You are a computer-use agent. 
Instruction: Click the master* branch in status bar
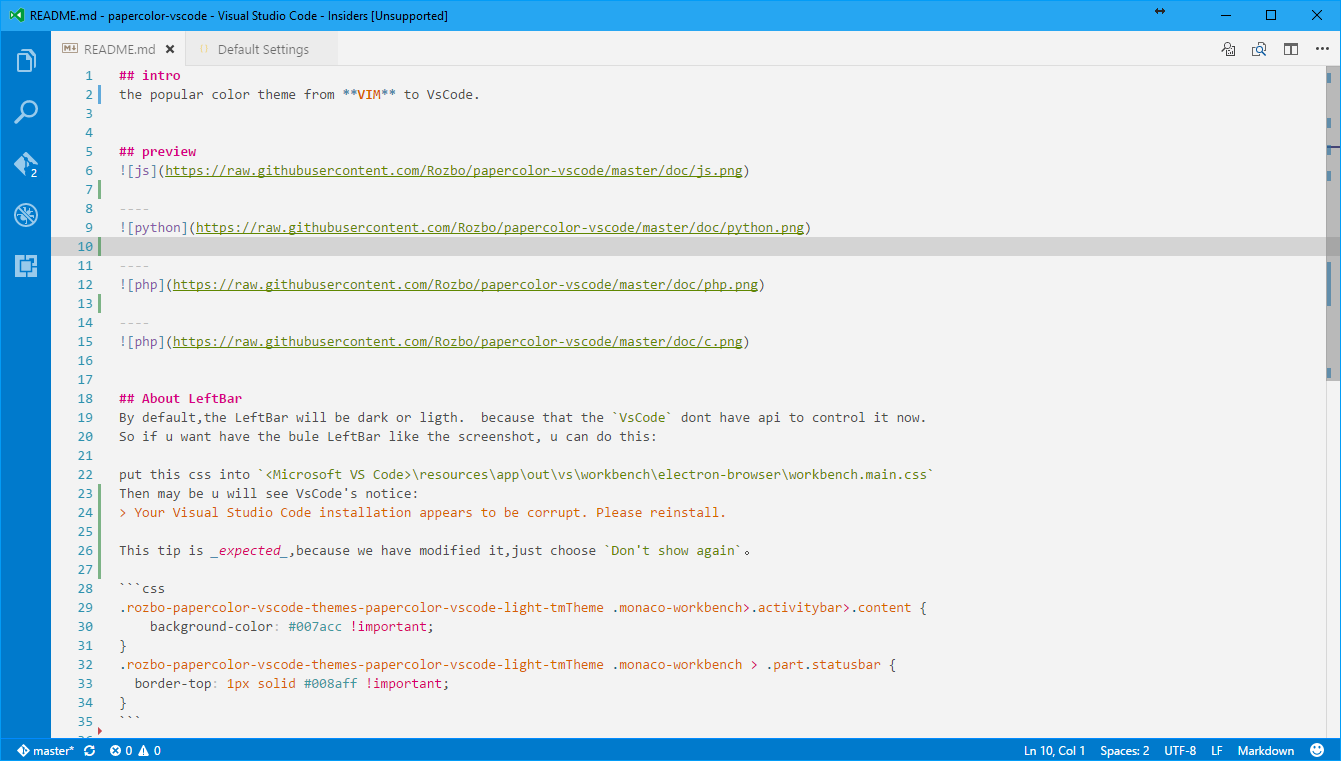click(x=46, y=750)
